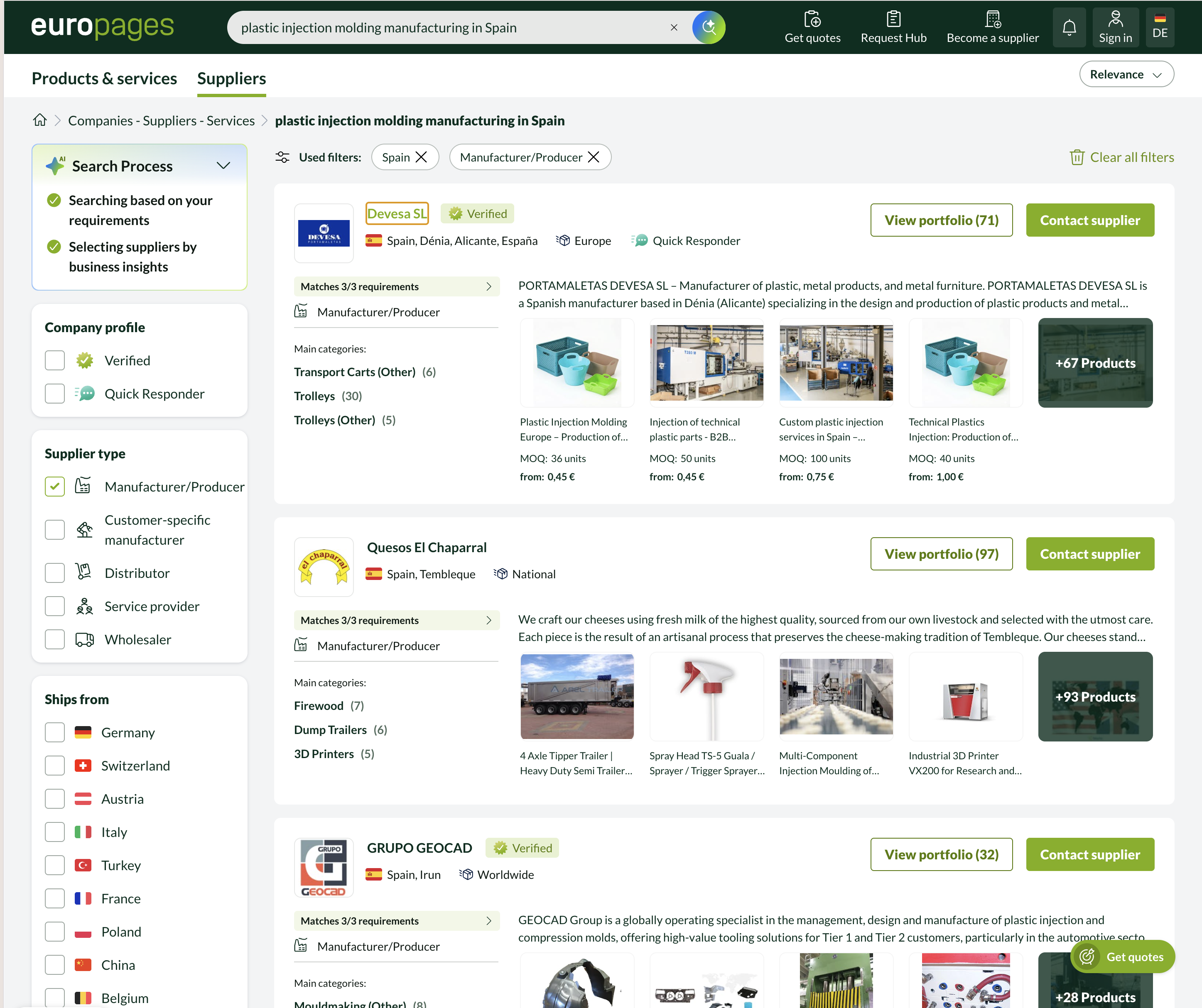This screenshot has height=1008, width=1202.
Task: Contact supplier Quesos El Chaparral
Action: (1090, 554)
